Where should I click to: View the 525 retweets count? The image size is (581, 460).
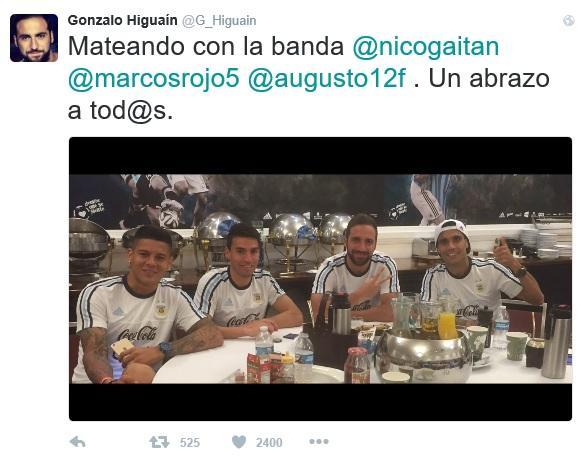(x=190, y=442)
